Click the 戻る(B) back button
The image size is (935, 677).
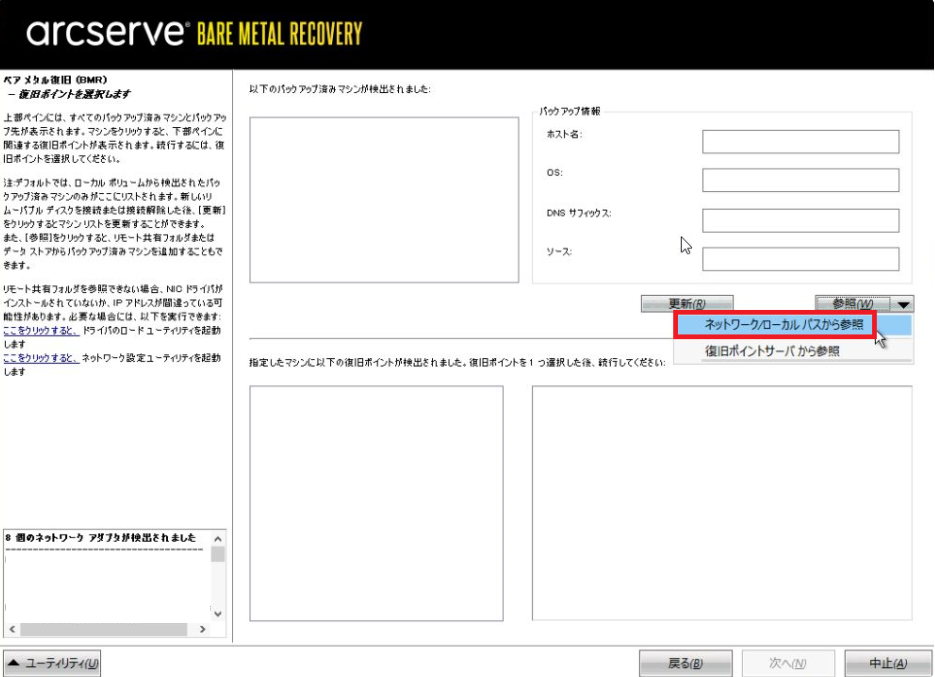(x=686, y=663)
